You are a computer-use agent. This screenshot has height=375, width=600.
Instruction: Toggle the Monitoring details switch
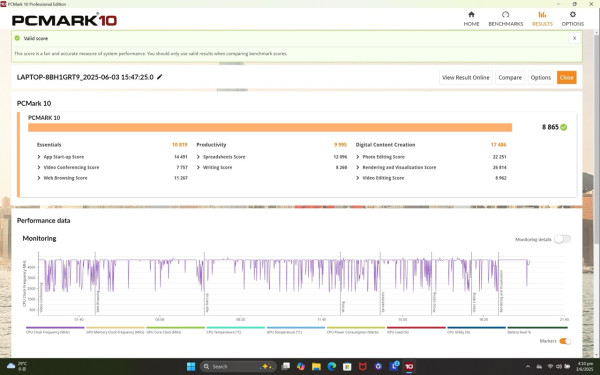(562, 239)
